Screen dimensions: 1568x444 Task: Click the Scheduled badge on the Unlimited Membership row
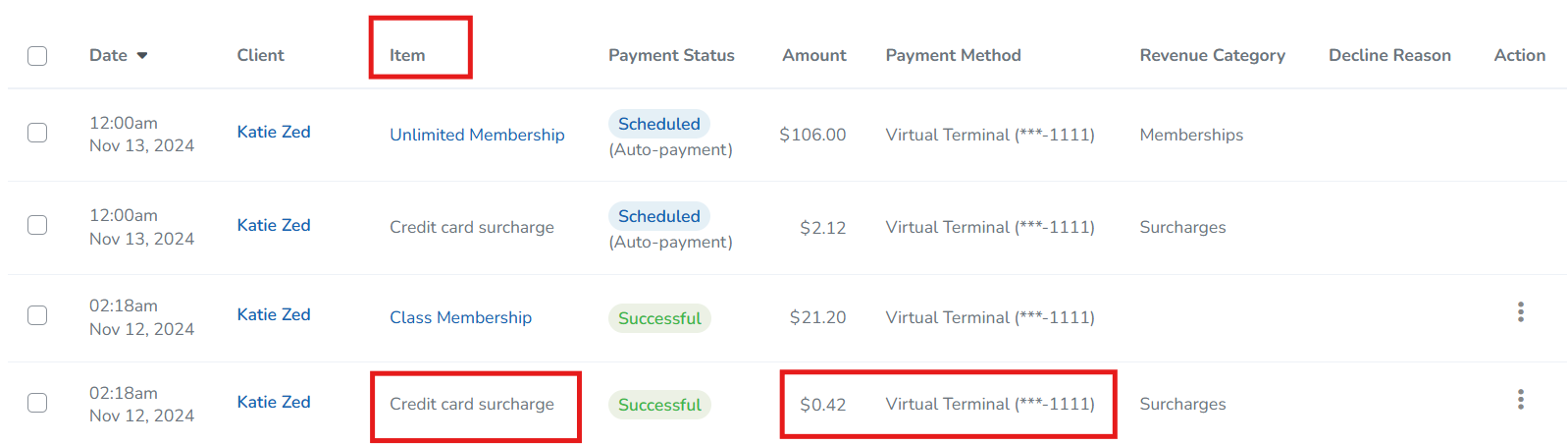[x=659, y=124]
